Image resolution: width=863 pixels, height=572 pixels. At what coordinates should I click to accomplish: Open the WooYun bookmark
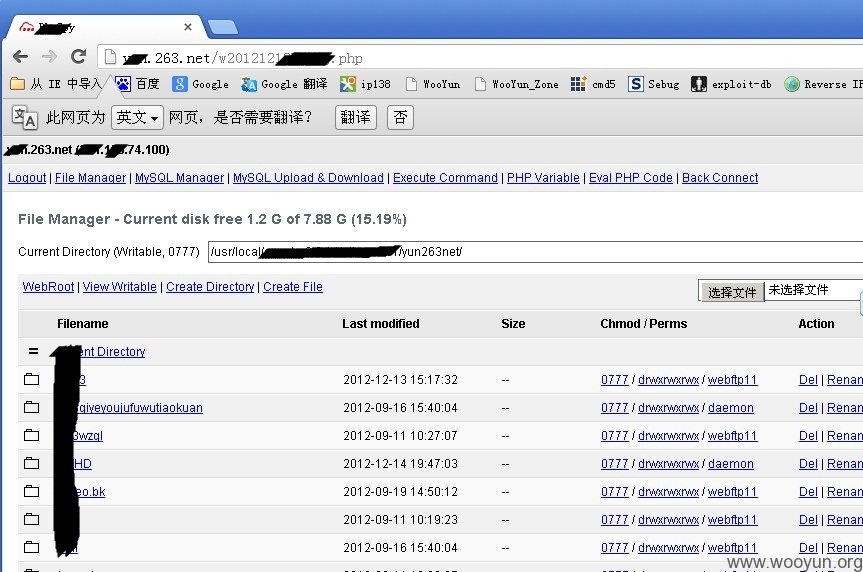coord(433,84)
